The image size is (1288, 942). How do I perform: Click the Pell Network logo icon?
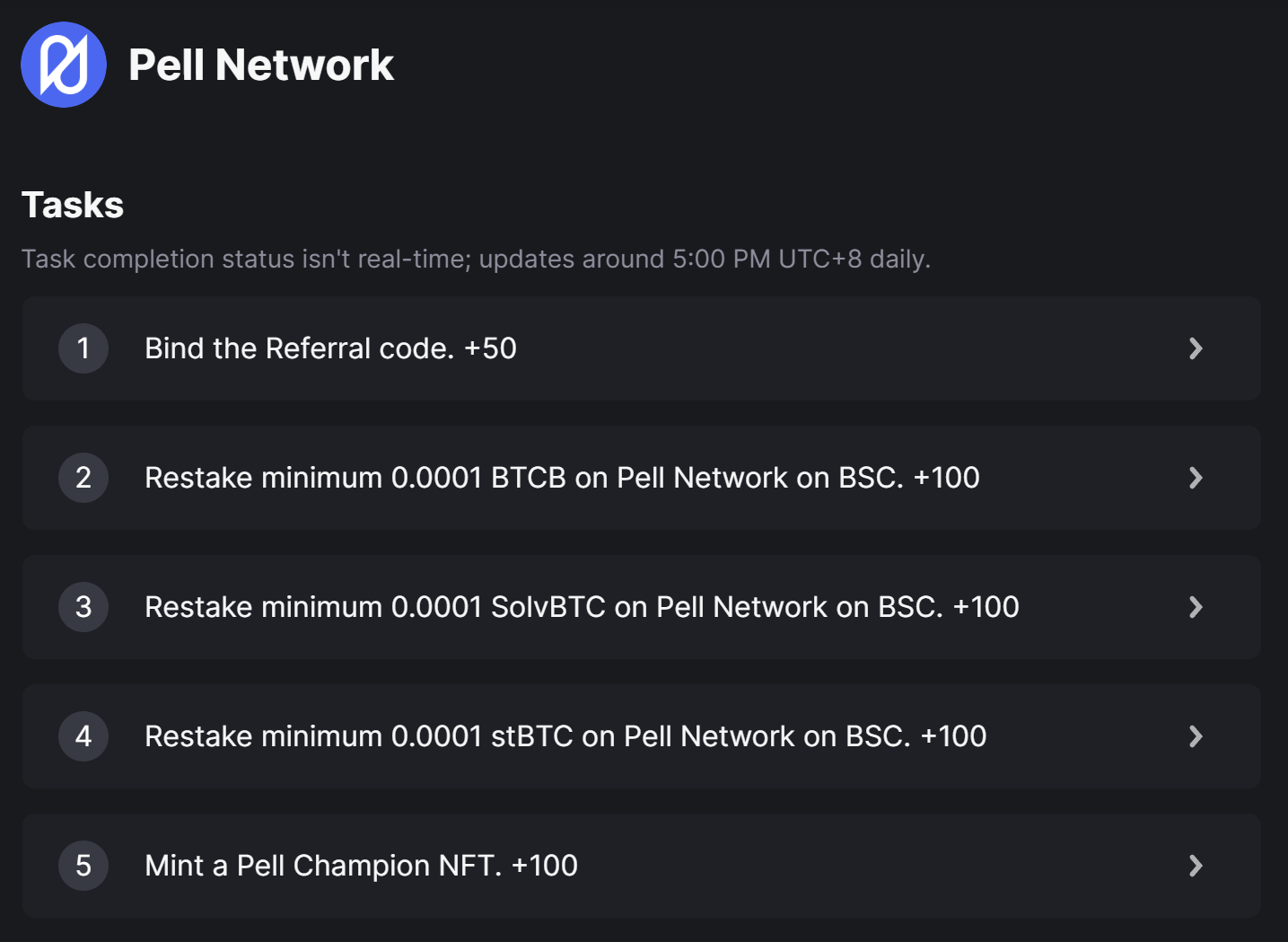click(x=64, y=65)
